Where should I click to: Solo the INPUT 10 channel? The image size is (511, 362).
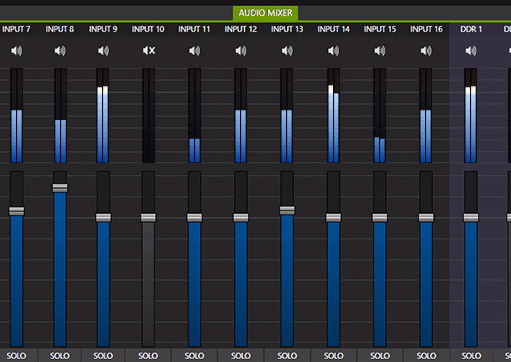coord(148,356)
